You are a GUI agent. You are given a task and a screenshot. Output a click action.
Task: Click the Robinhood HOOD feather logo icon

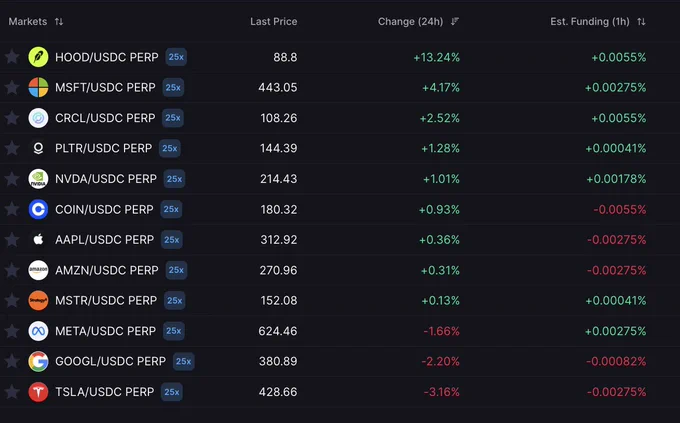(x=38, y=57)
